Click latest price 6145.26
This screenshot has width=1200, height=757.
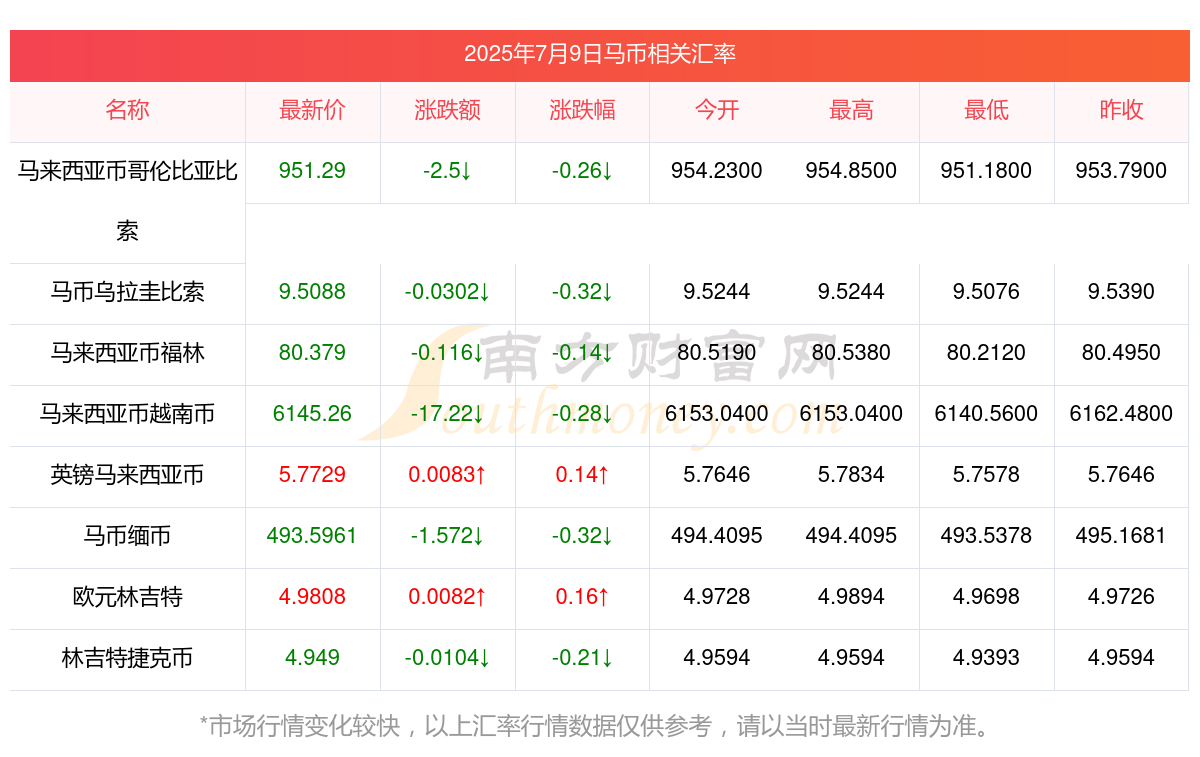(x=313, y=414)
